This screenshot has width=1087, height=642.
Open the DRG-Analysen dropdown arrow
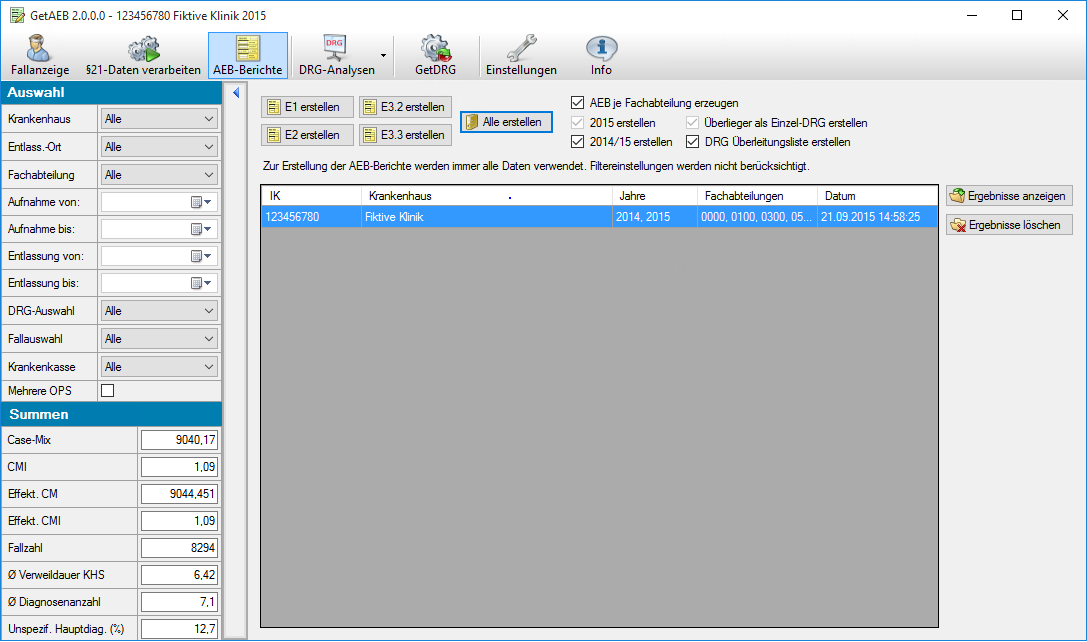[x=383, y=56]
